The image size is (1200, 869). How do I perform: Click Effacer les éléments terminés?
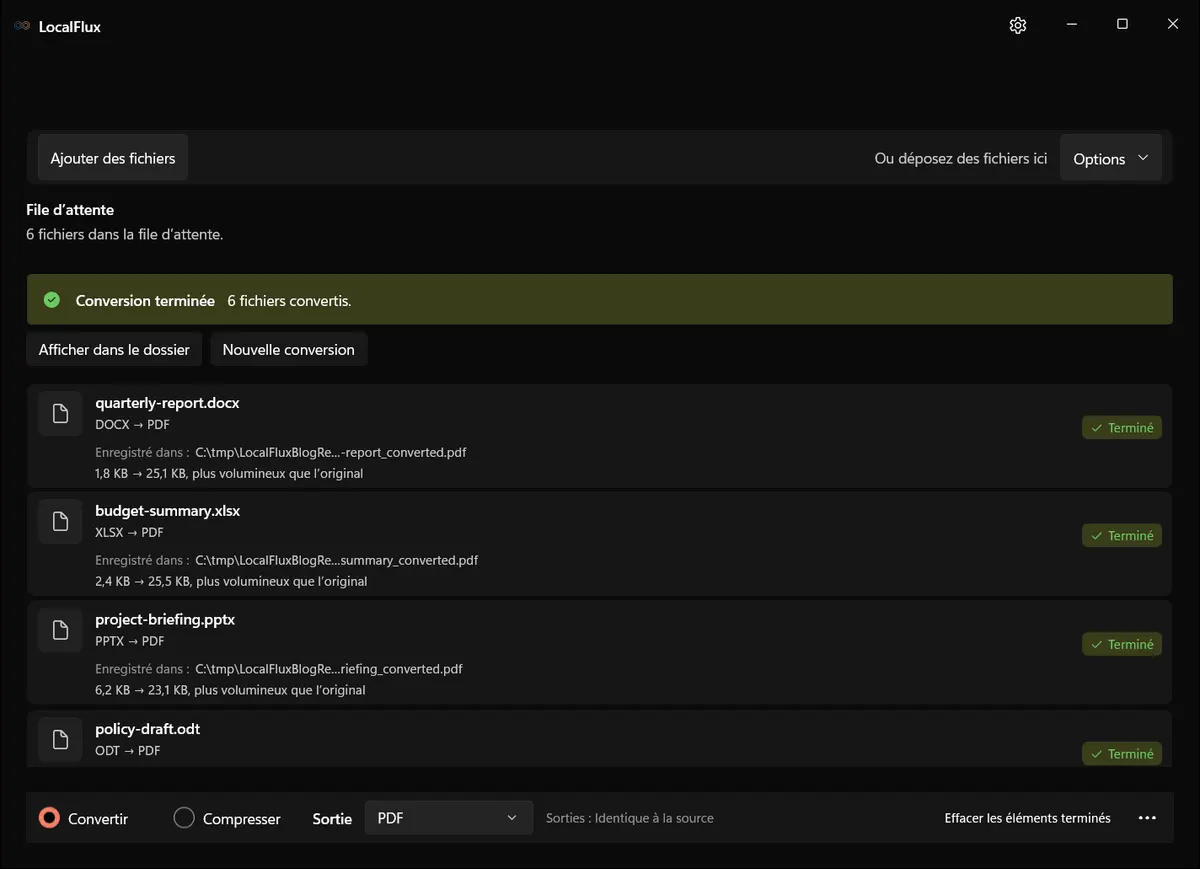[1027, 818]
